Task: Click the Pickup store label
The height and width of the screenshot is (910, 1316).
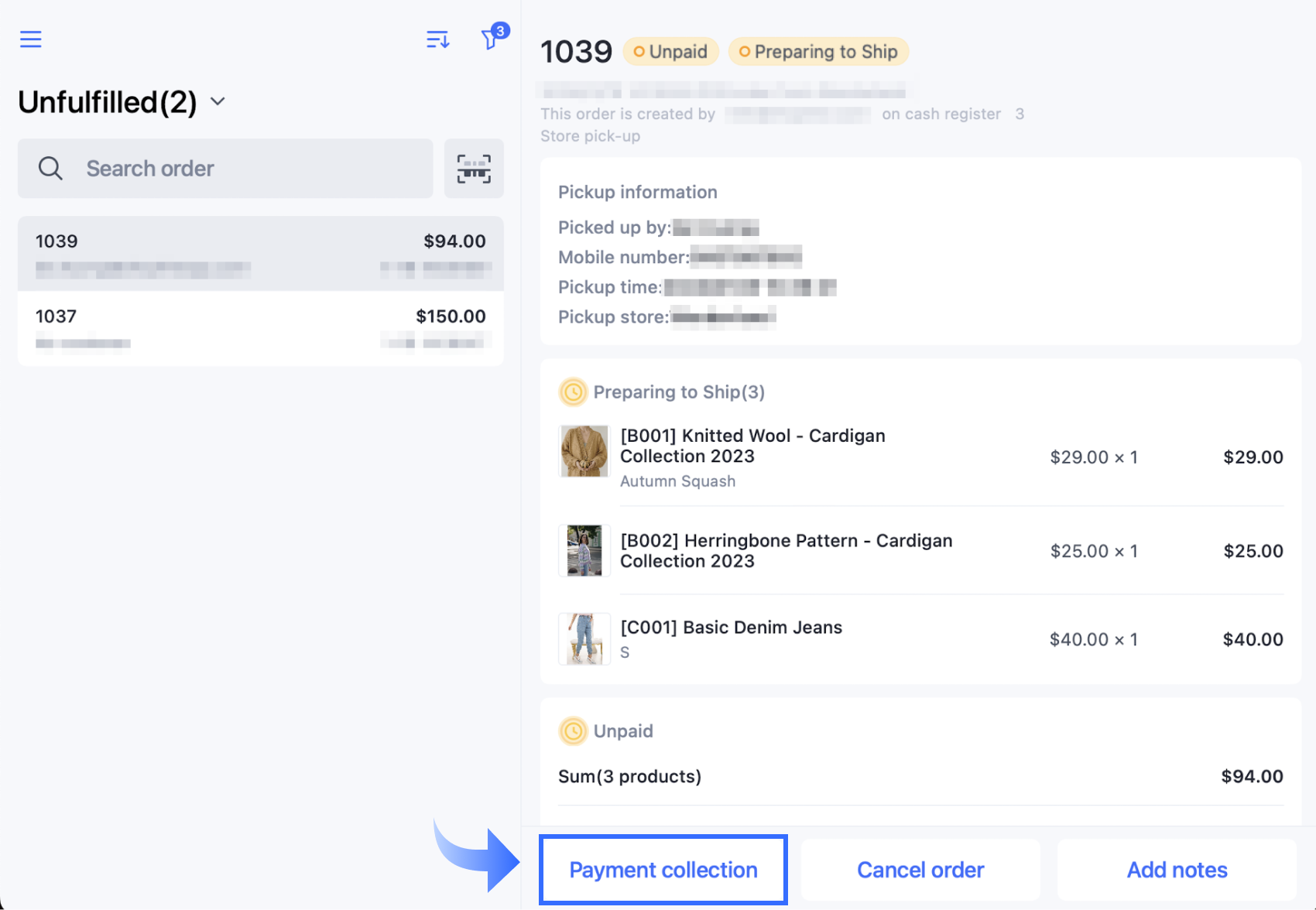Action: pos(614,317)
